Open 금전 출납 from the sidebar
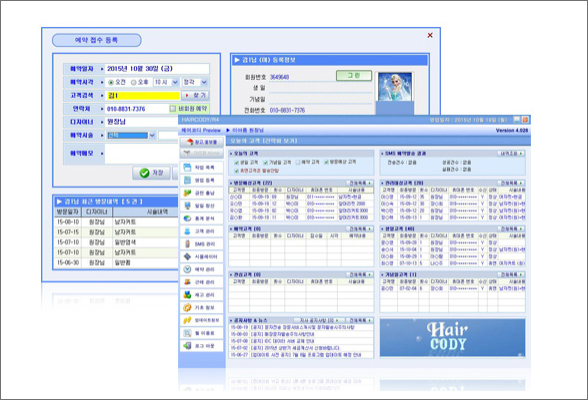This screenshot has height=400, width=588. 202,193
